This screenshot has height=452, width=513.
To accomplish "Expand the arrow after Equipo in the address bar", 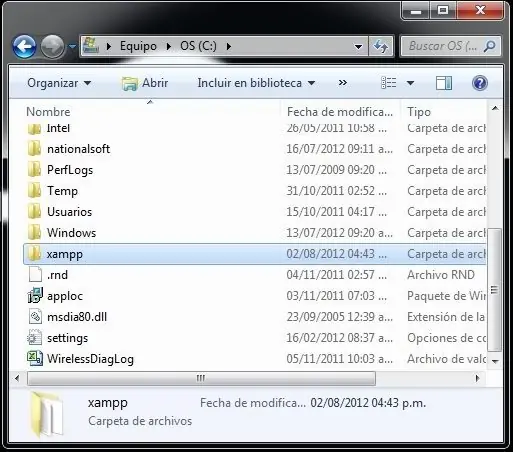I will point(169,46).
